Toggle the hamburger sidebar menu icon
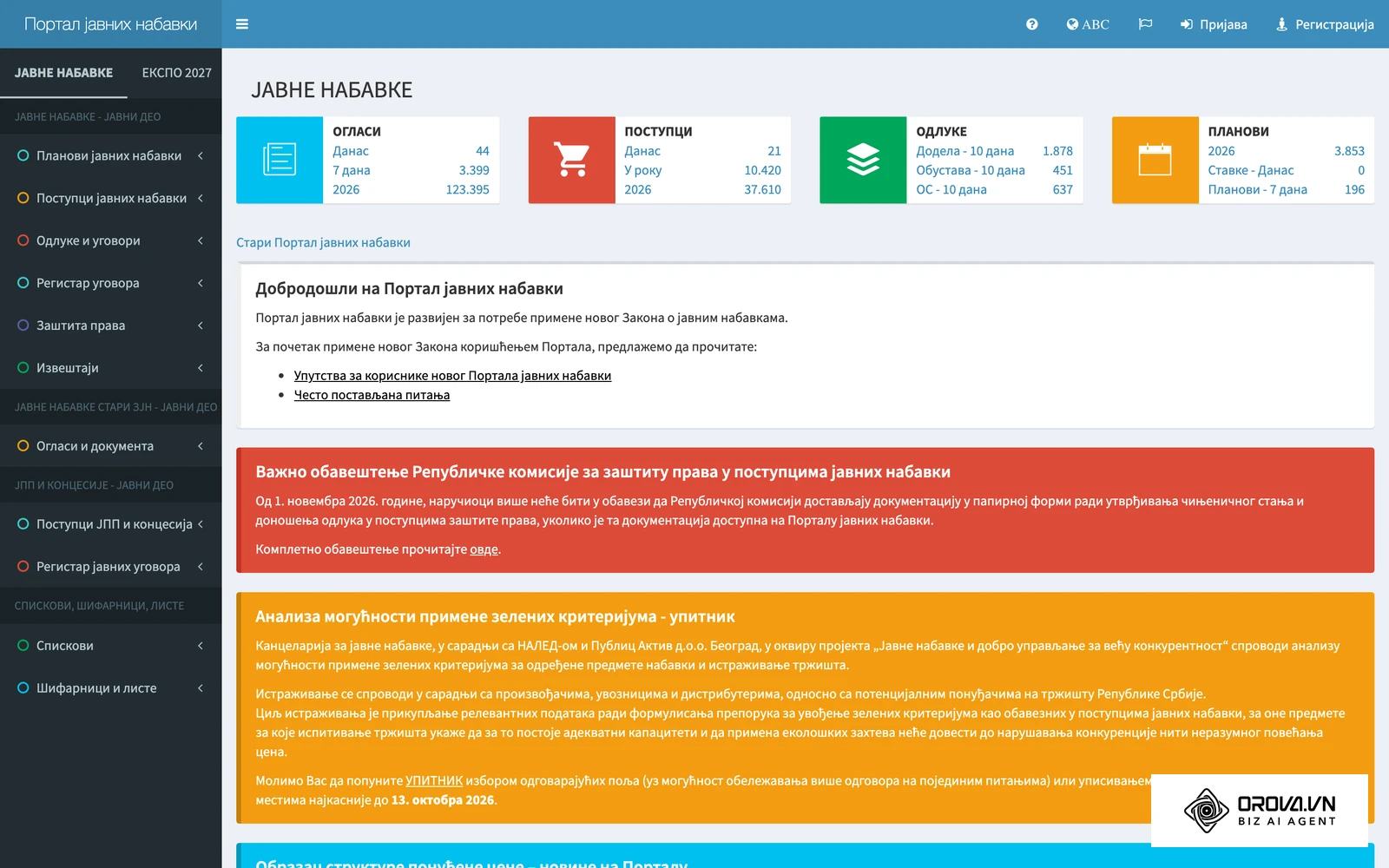Viewport: 1389px width, 868px height. tap(242, 24)
